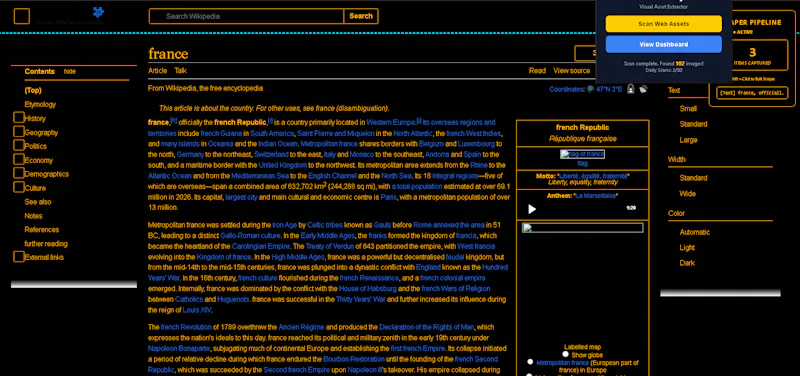The image size is (800, 376).
Task: Open the Iron Age link
Action: [284, 225]
